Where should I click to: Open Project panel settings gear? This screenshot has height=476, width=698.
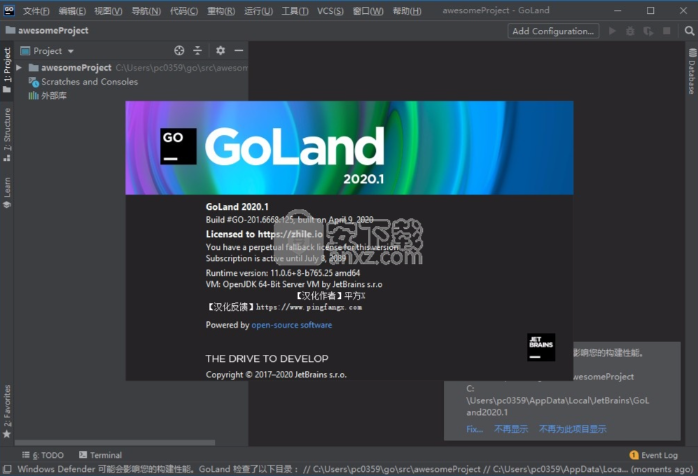(x=220, y=50)
